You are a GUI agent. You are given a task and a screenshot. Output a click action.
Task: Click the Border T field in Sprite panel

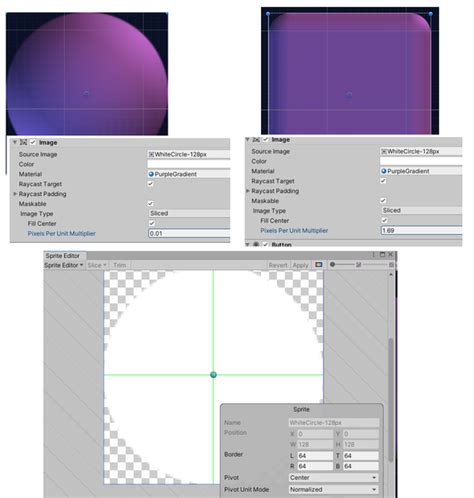tap(361, 456)
